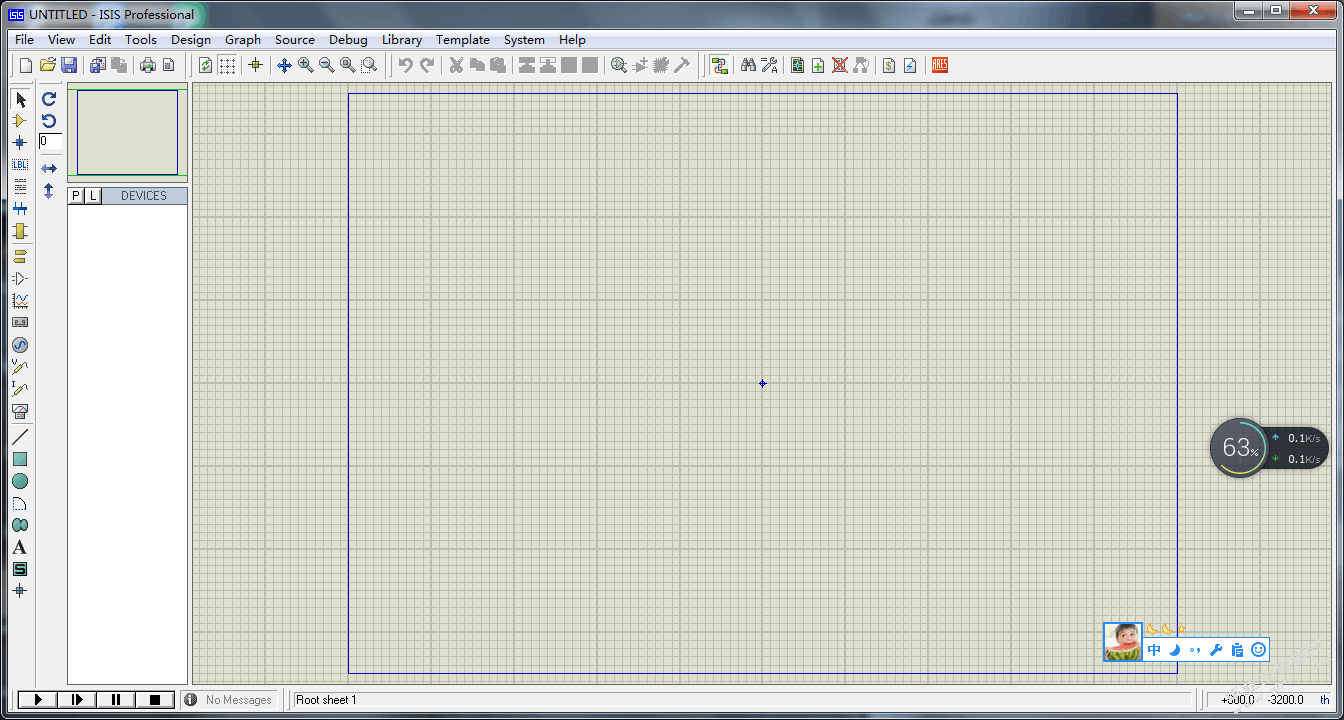1344x720 pixels.
Task: Save the current design
Action: 69,65
